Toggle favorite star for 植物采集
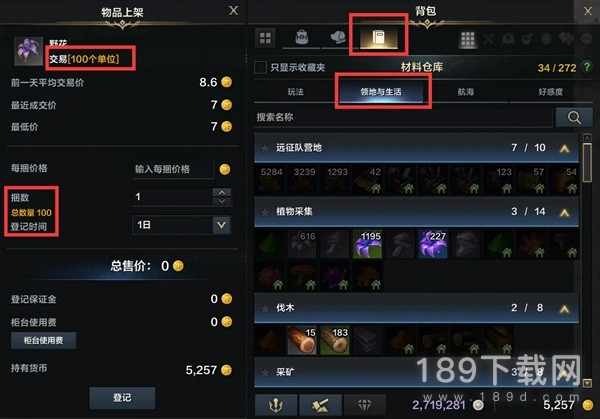 264,212
